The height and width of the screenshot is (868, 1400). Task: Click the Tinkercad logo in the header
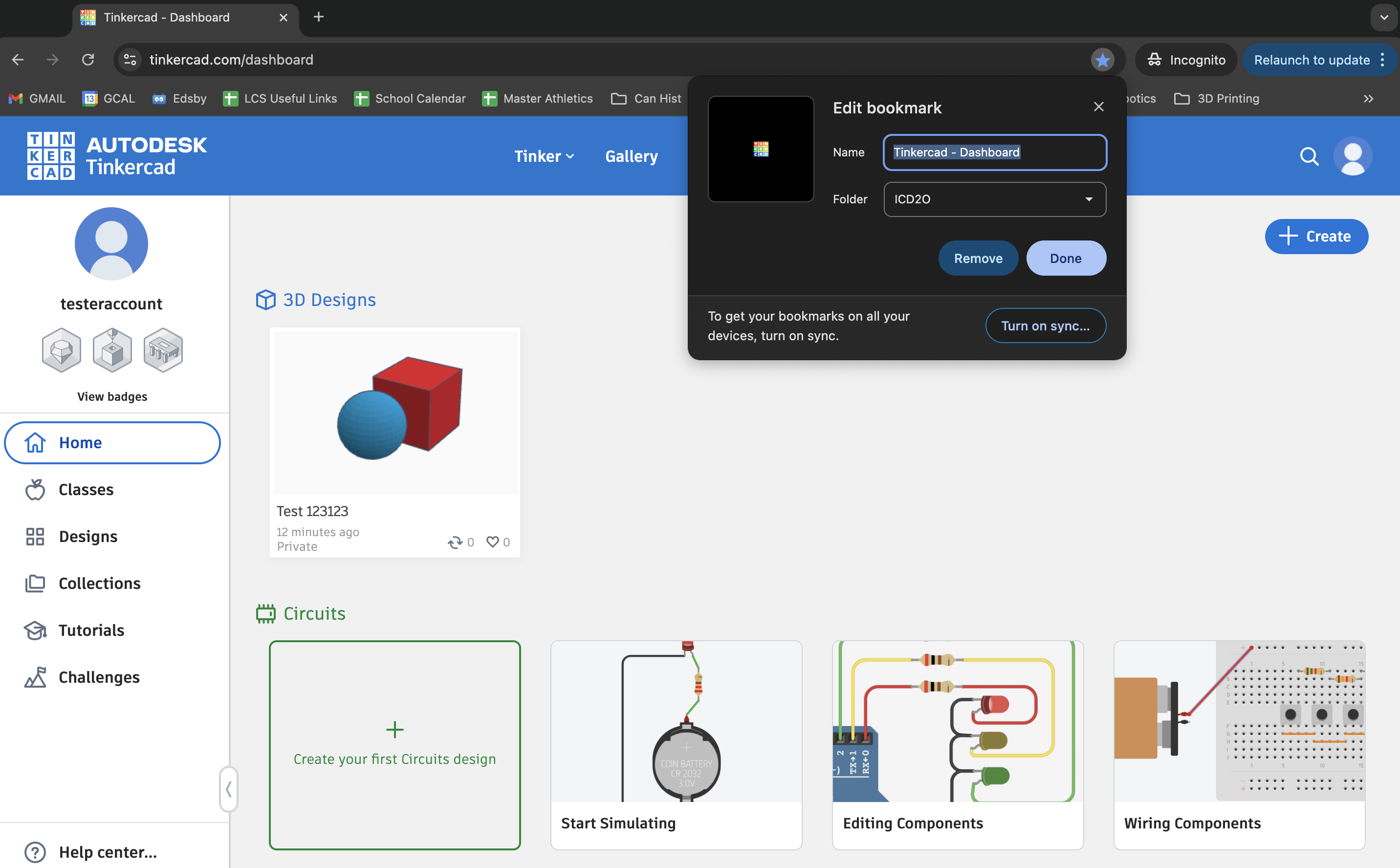pyautogui.click(x=116, y=156)
